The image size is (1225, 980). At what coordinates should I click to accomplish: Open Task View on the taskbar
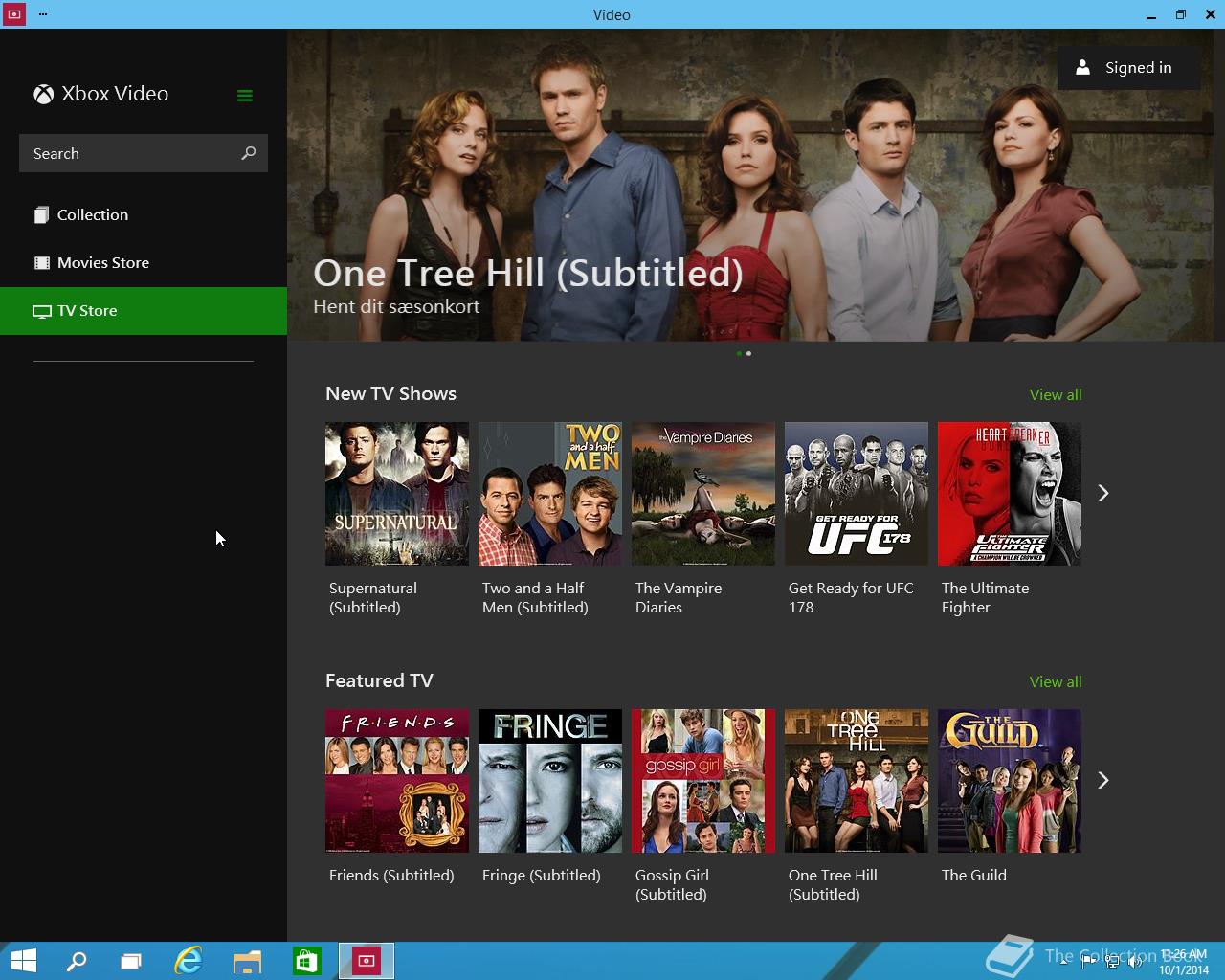[x=131, y=961]
